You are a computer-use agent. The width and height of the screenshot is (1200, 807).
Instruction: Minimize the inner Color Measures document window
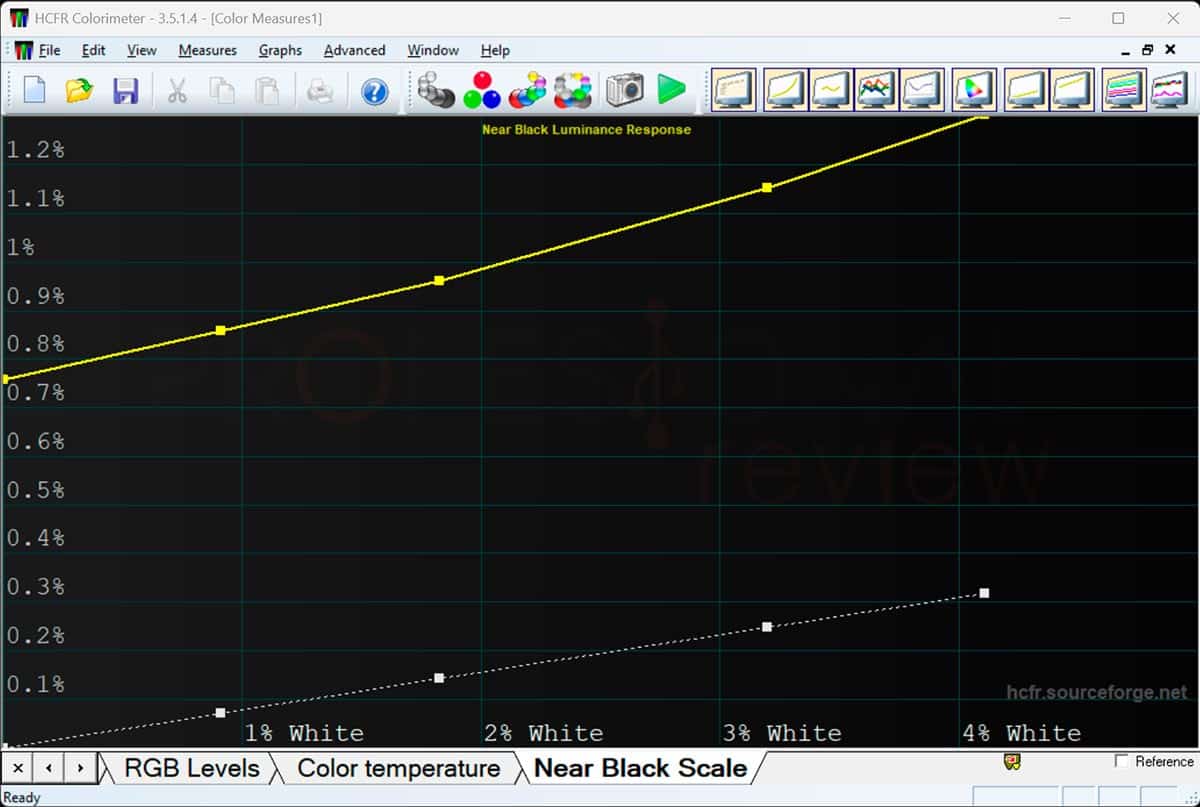coord(1126,49)
